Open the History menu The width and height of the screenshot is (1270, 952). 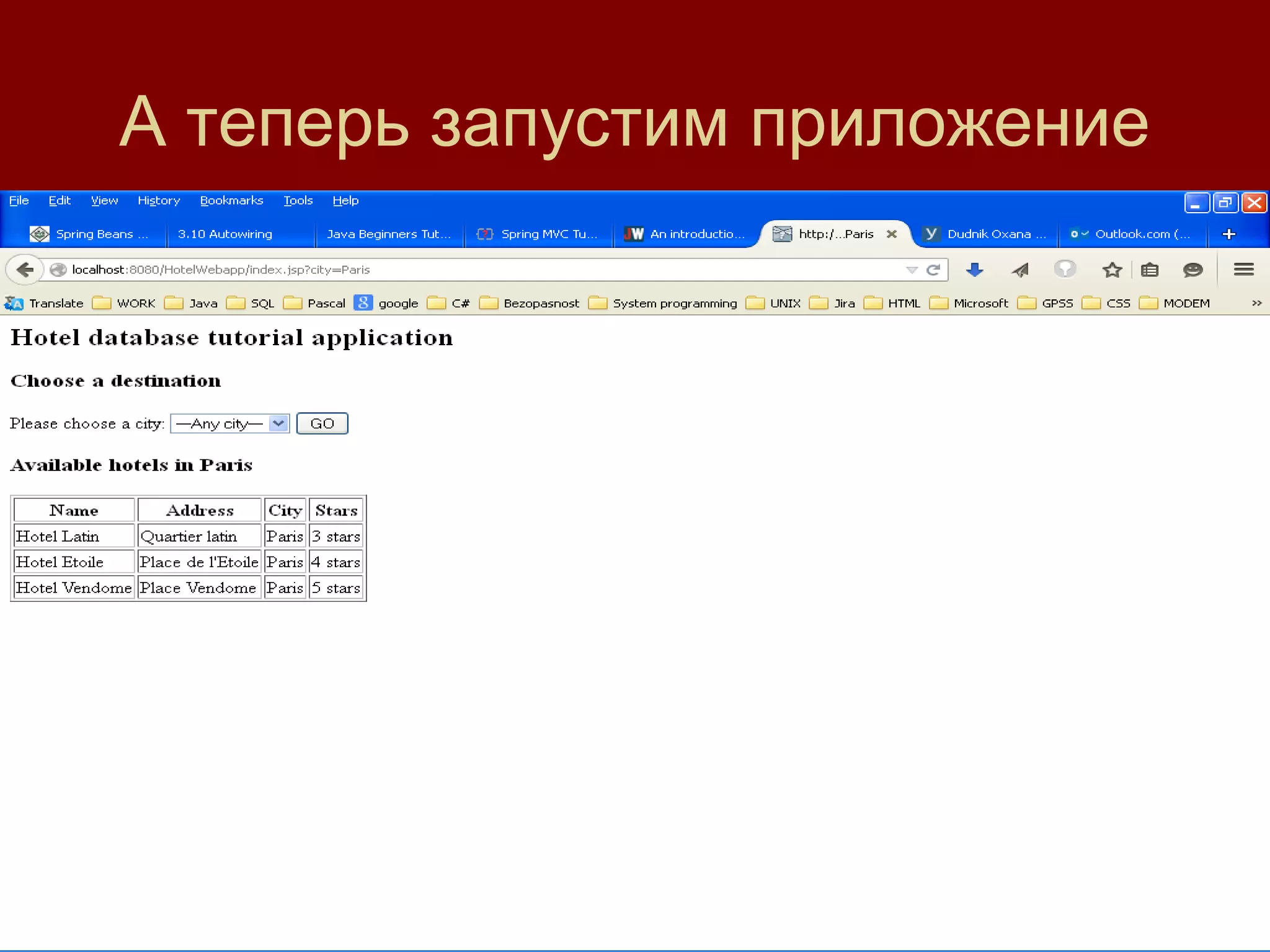pos(159,200)
